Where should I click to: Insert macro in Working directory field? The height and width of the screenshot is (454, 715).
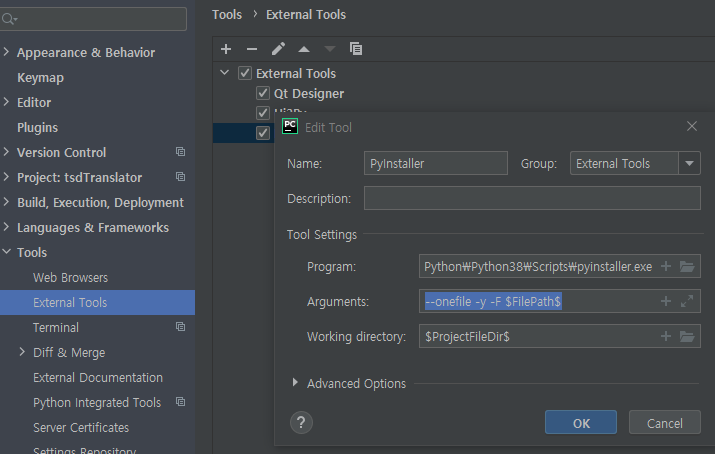[666, 336]
